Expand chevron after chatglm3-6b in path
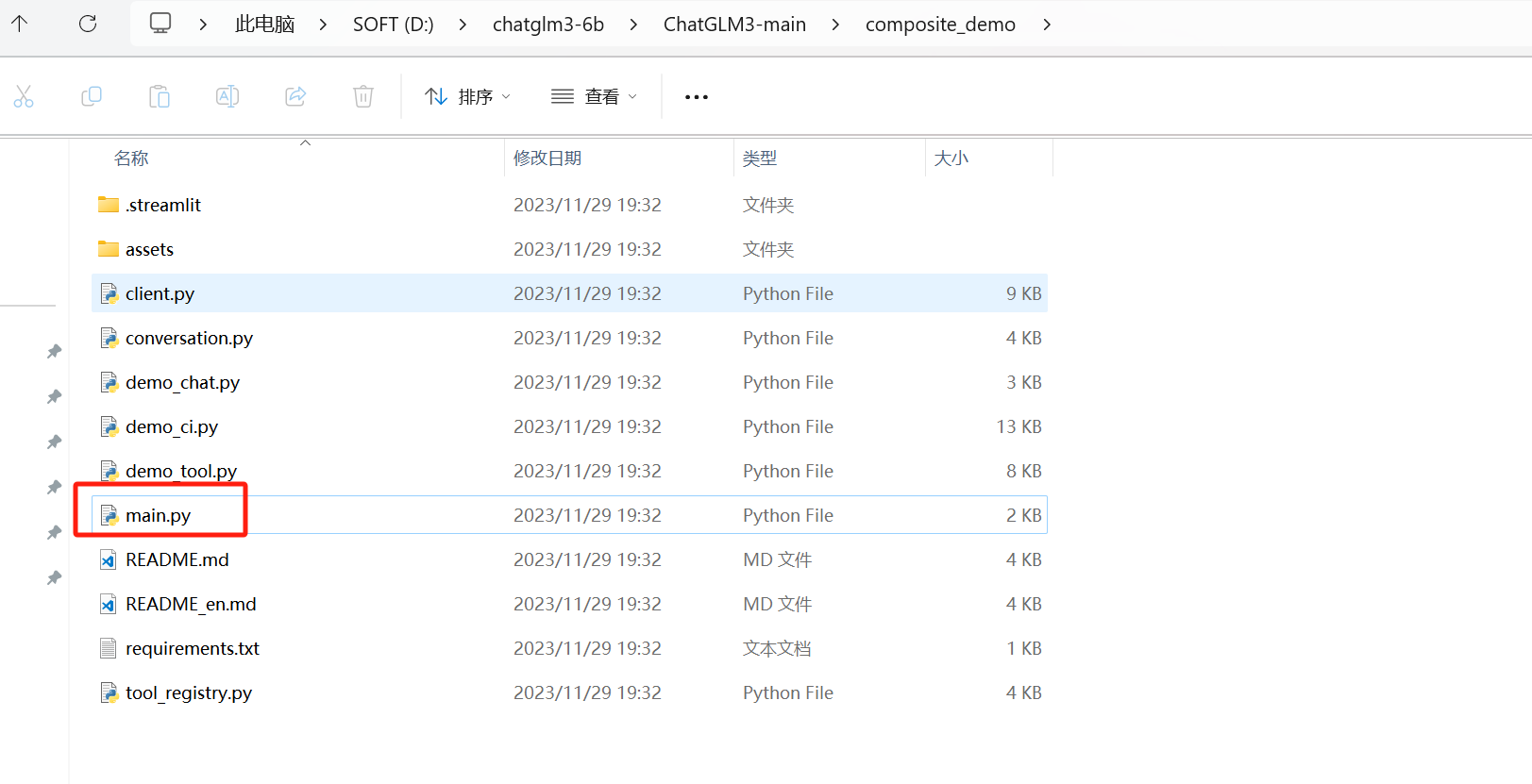 pos(633,25)
